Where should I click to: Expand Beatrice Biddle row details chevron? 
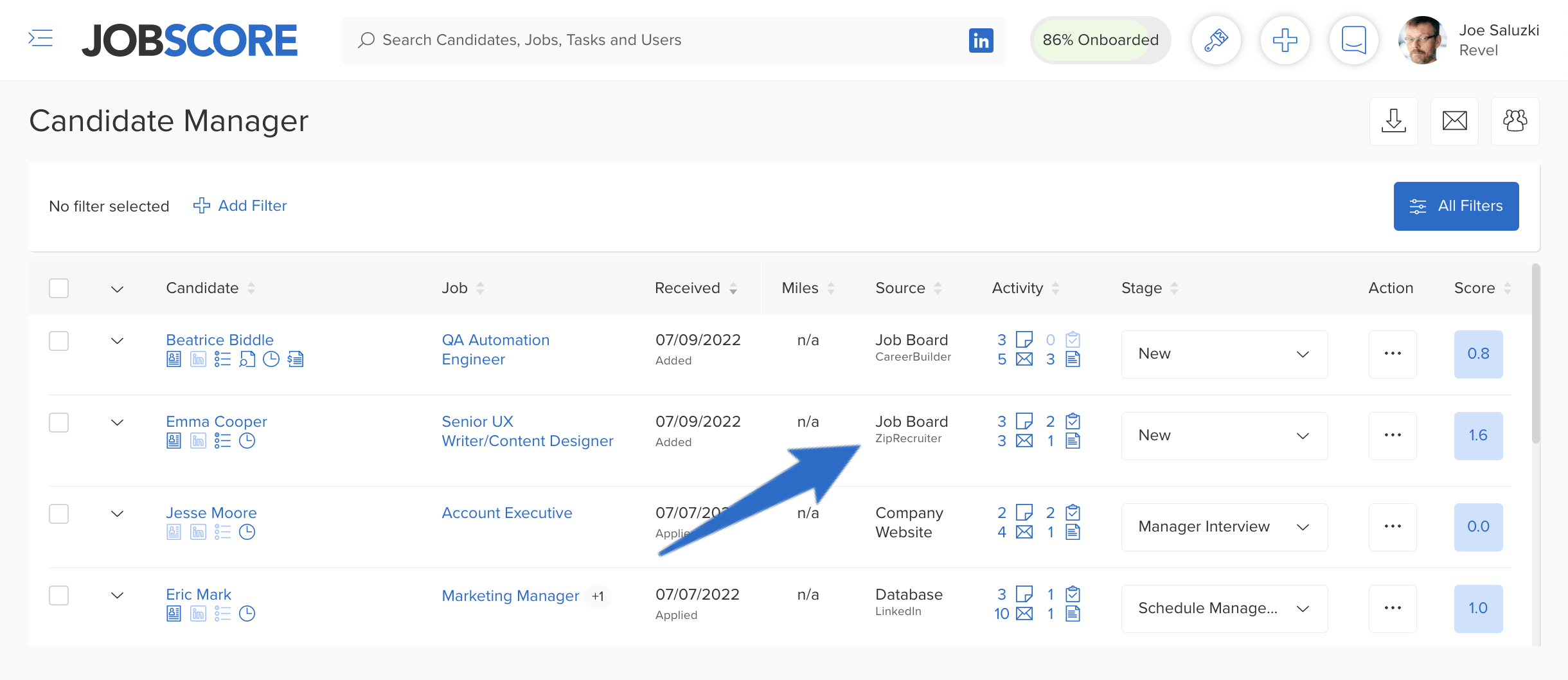117,341
